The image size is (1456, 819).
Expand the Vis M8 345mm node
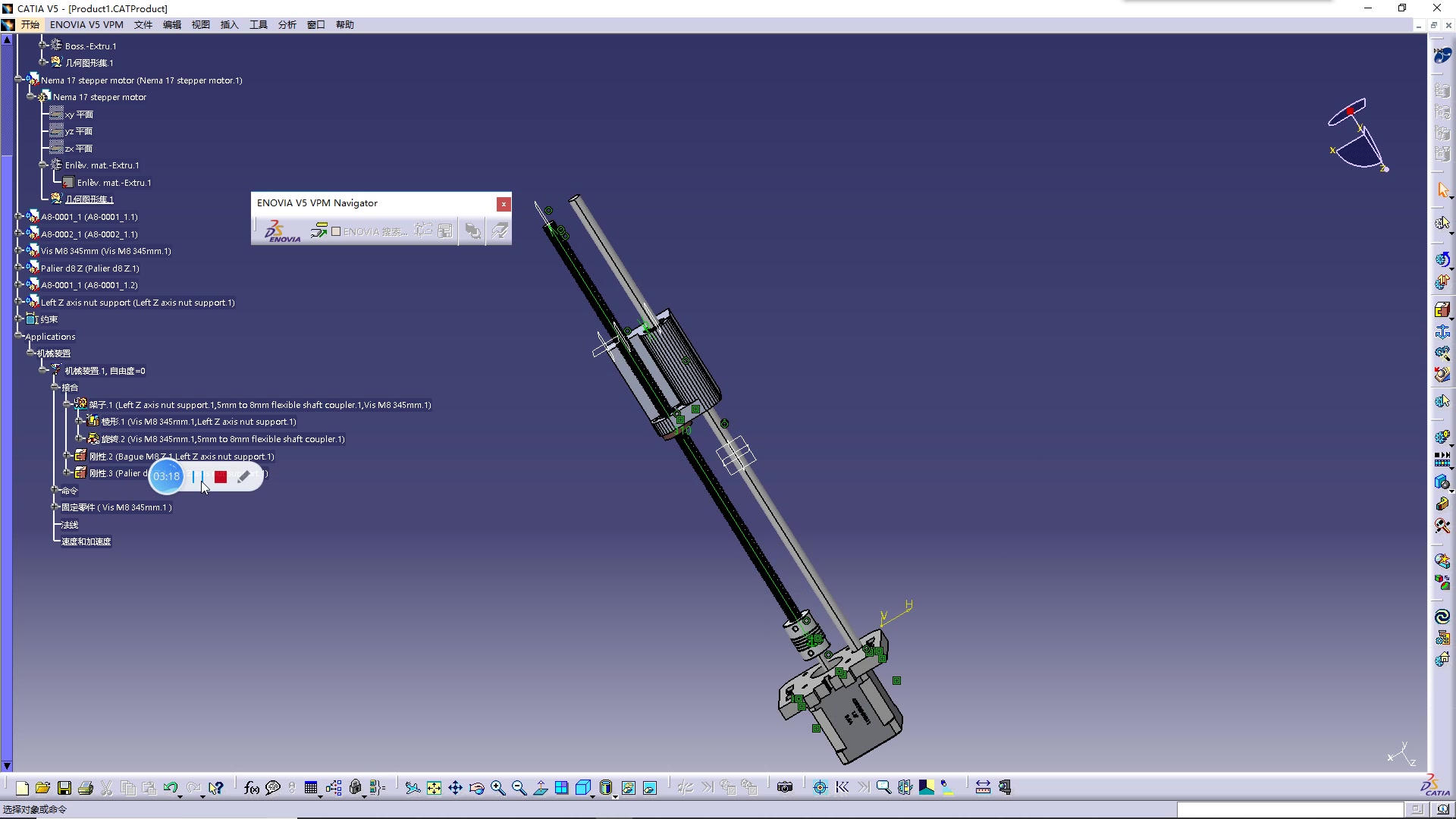tap(19, 251)
